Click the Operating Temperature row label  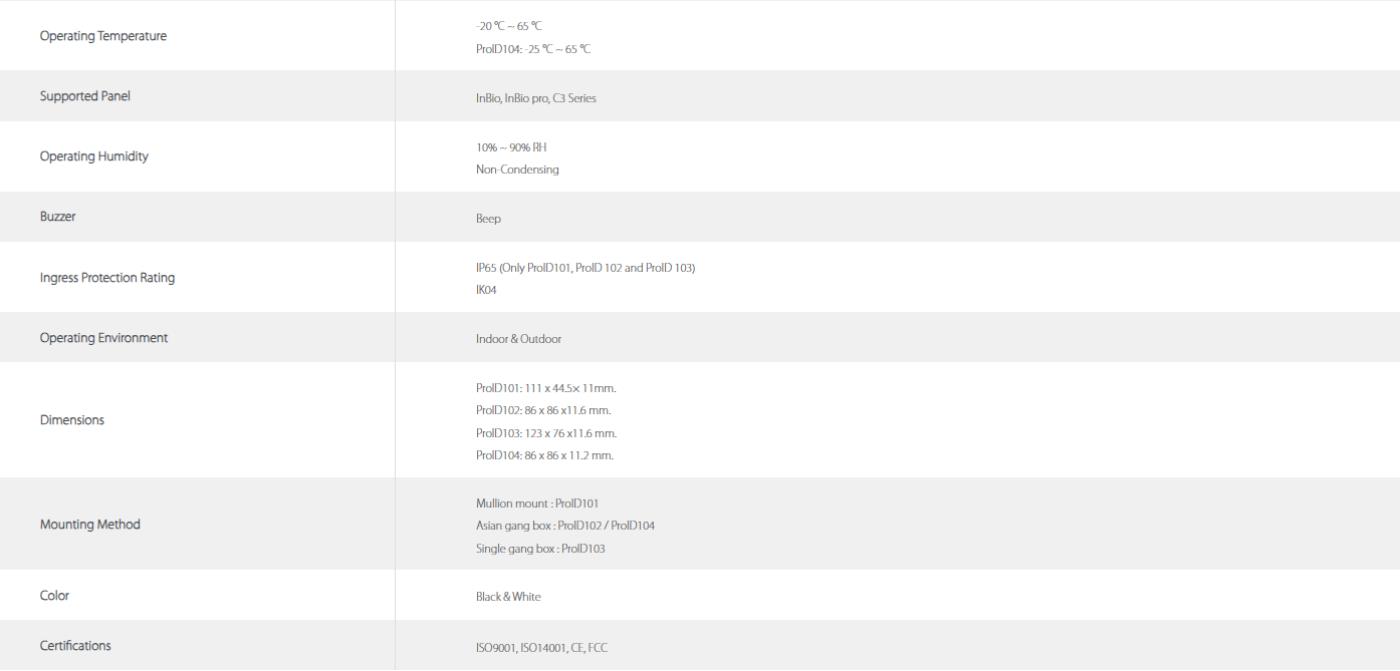coord(103,36)
